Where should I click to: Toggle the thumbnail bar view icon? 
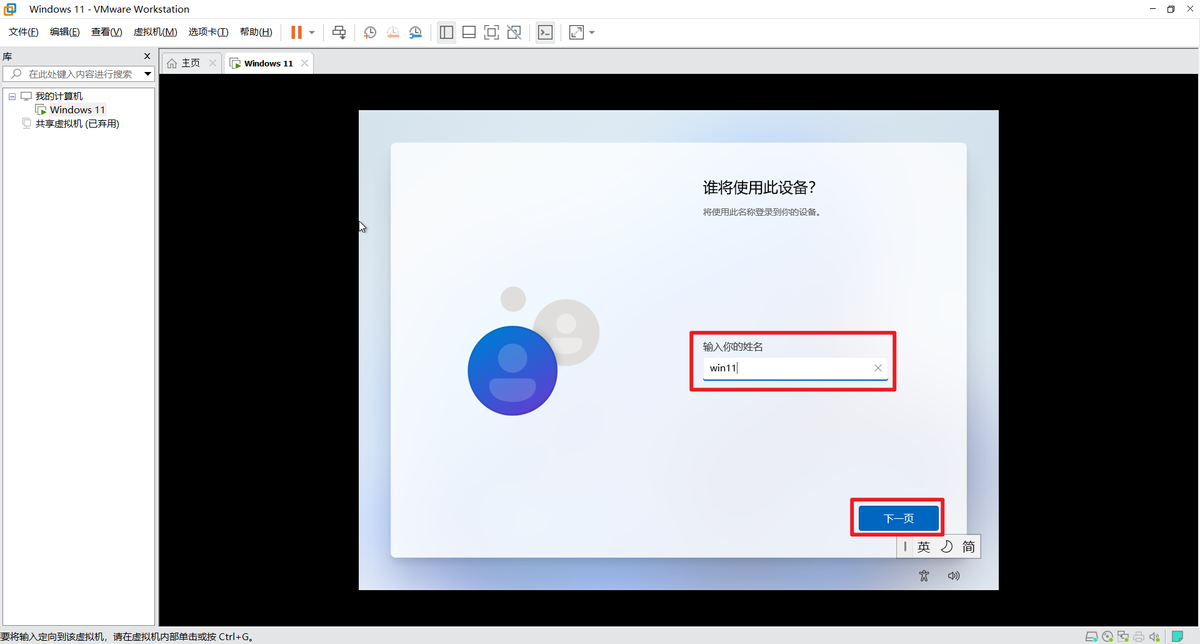[x=468, y=32]
